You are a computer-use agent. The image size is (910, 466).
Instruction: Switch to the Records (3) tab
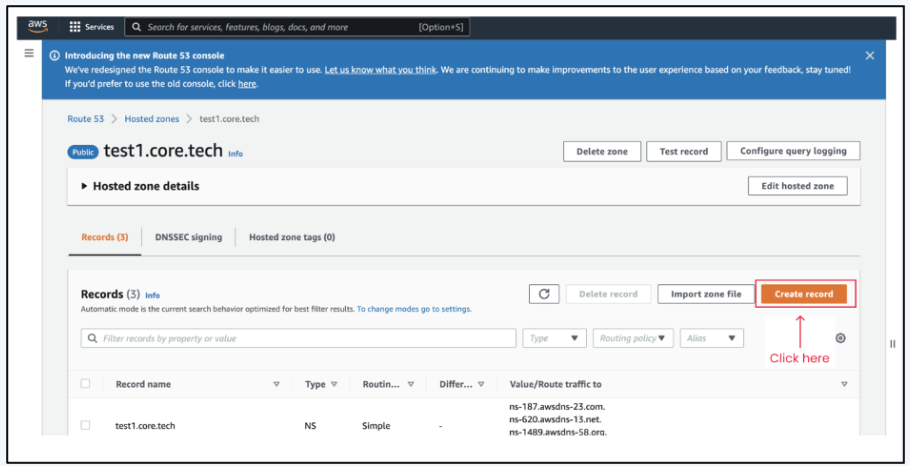(104, 237)
